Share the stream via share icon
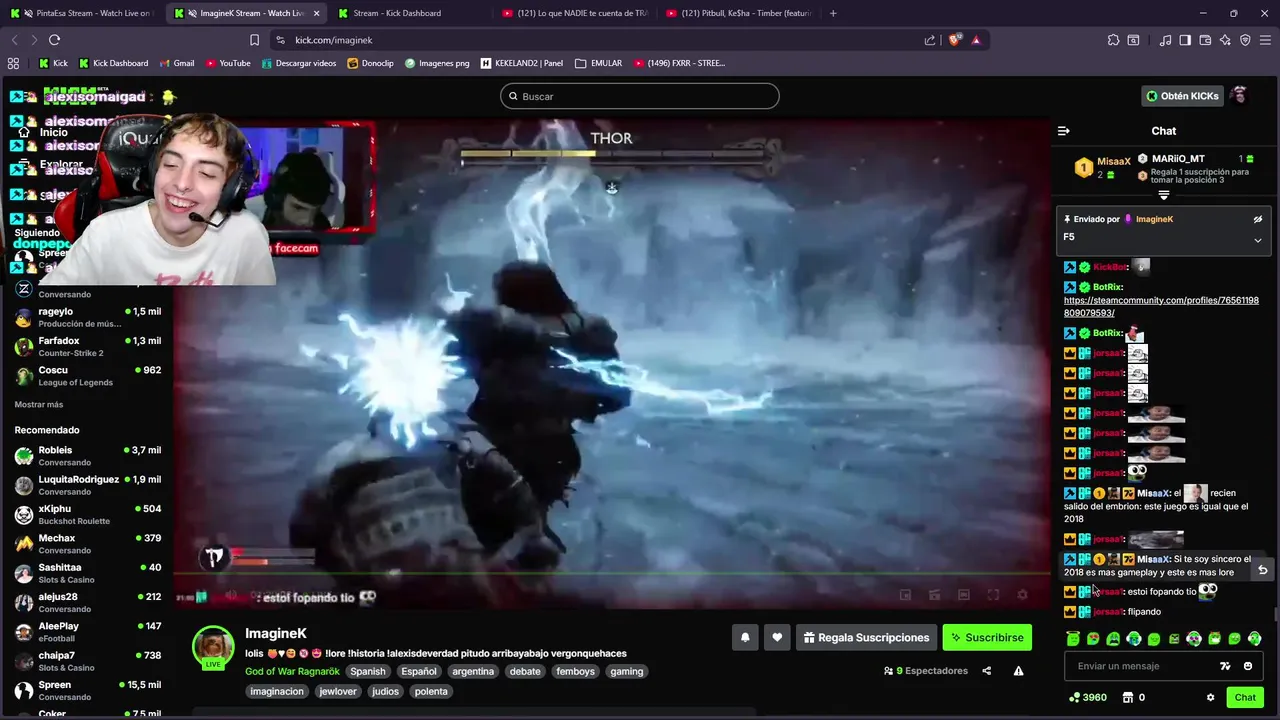The height and width of the screenshot is (720, 1280). point(987,671)
